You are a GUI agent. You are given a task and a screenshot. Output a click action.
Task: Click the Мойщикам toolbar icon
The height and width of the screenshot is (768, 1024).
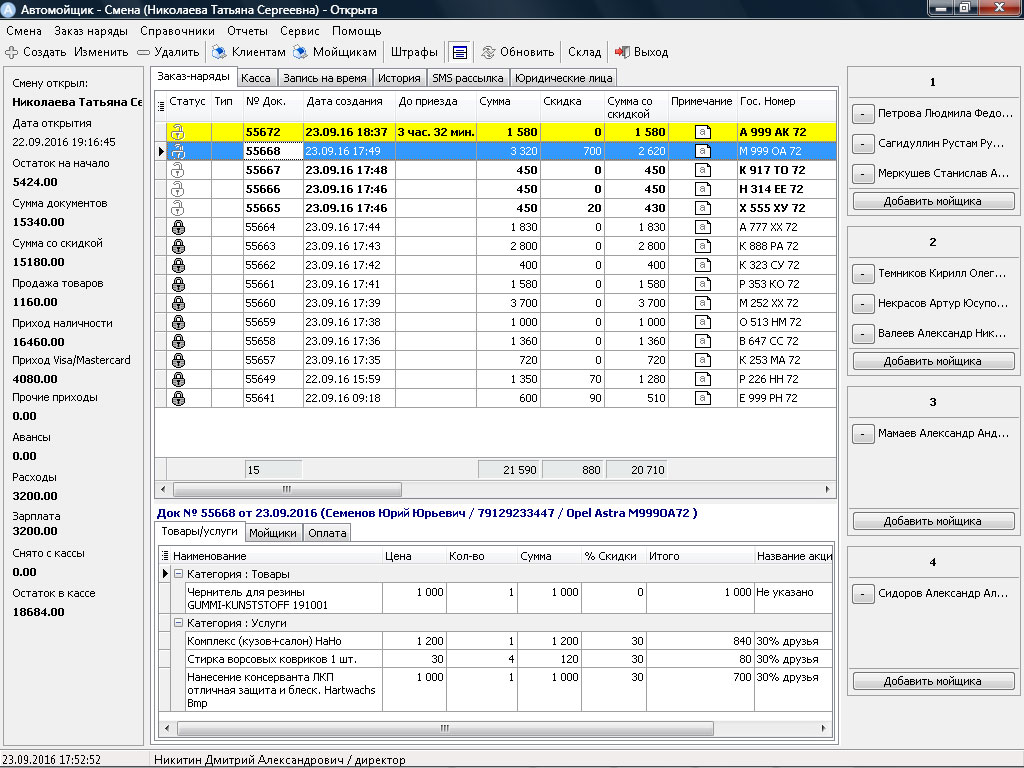coord(300,52)
